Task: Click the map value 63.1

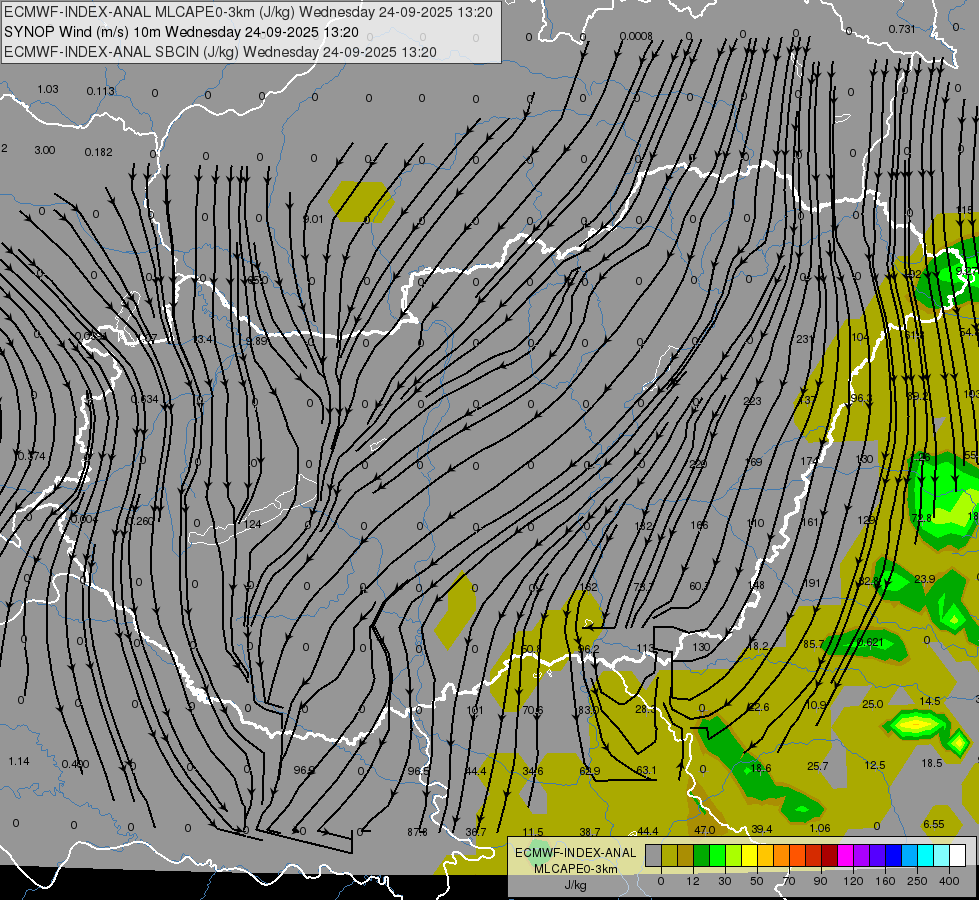Action: [646, 770]
